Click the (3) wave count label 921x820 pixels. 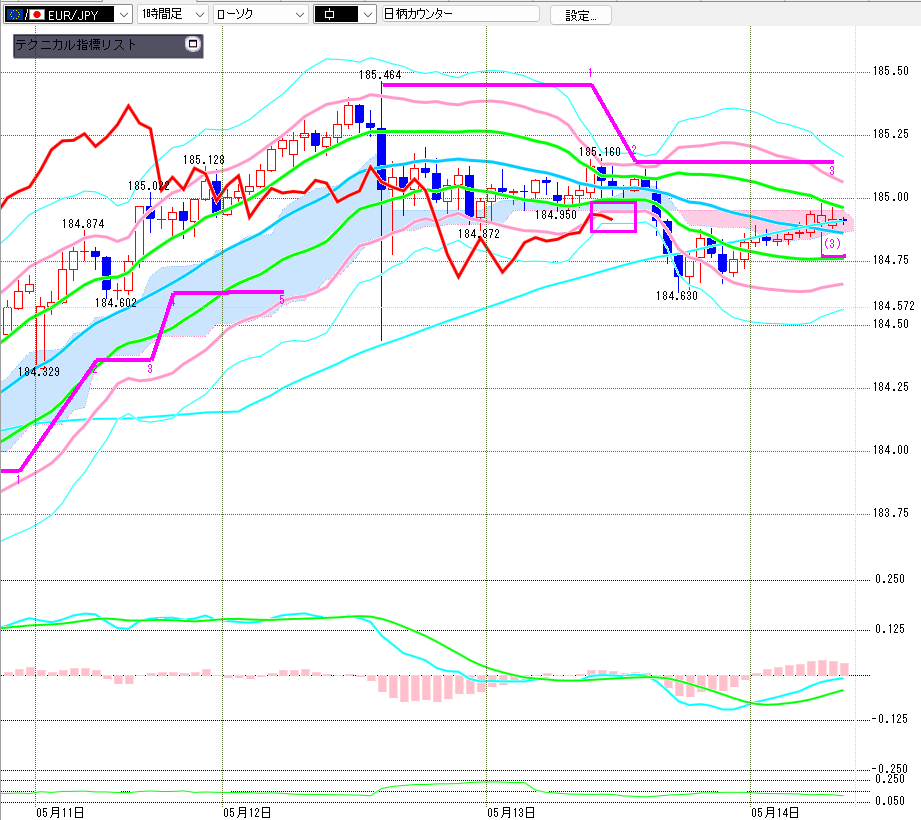pyautogui.click(x=832, y=243)
